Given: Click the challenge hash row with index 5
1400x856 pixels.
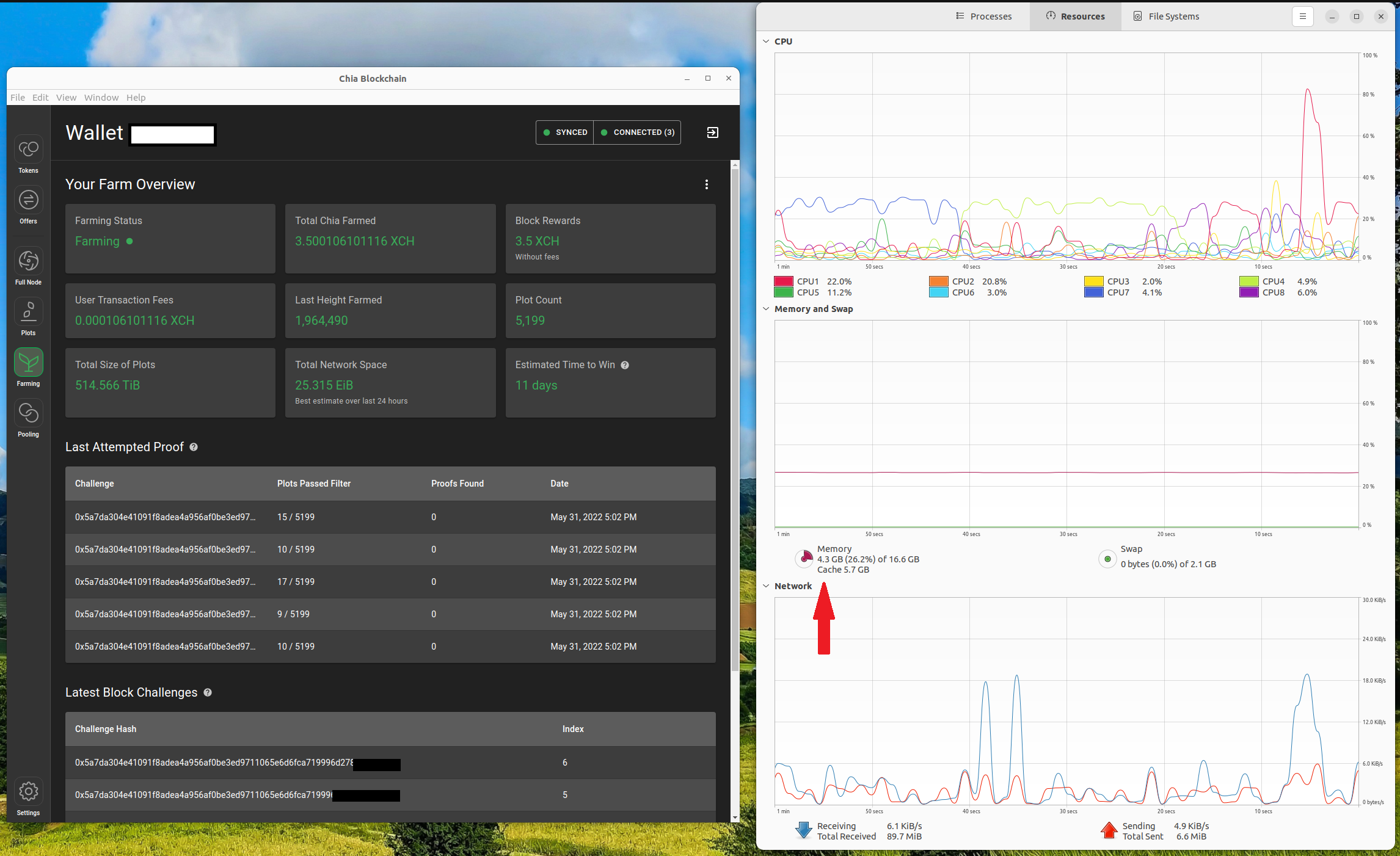Looking at the screenshot, I should click(x=390, y=795).
